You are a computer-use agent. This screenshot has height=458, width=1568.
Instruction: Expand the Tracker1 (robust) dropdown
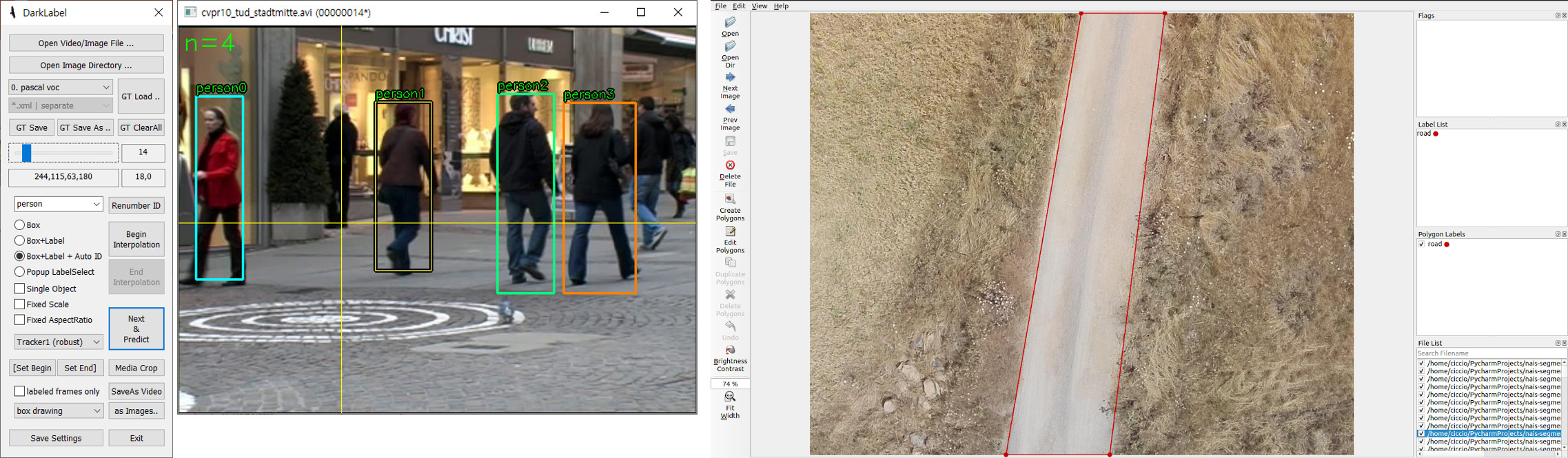tap(59, 342)
